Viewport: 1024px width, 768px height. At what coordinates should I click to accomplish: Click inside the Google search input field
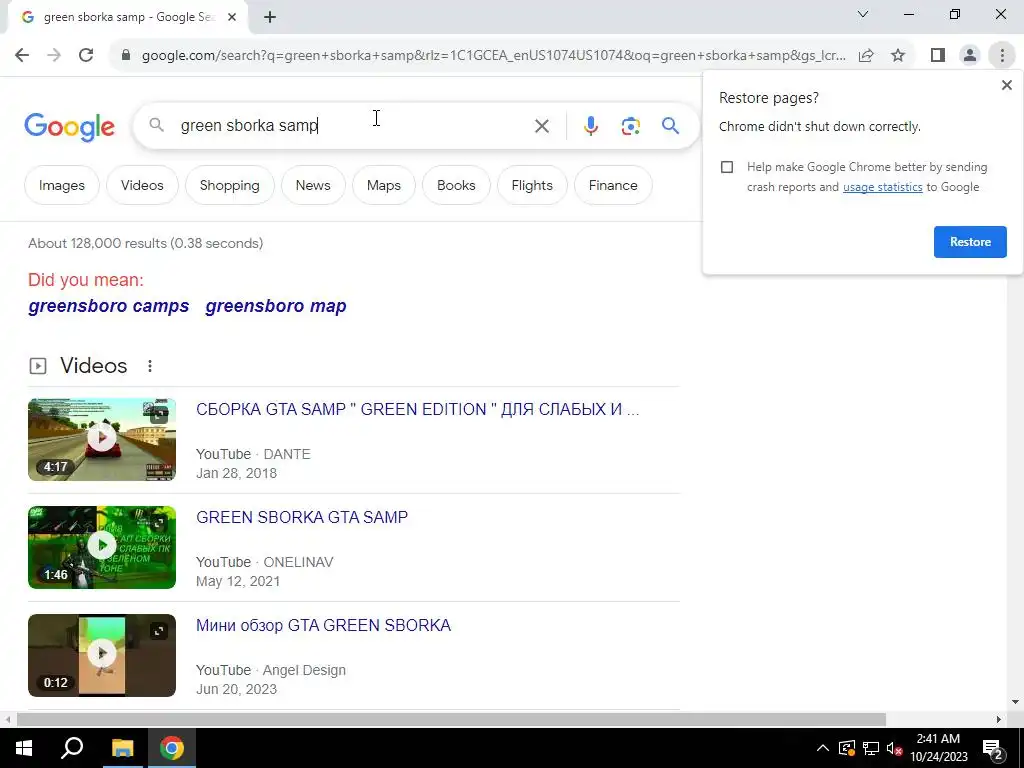353,125
